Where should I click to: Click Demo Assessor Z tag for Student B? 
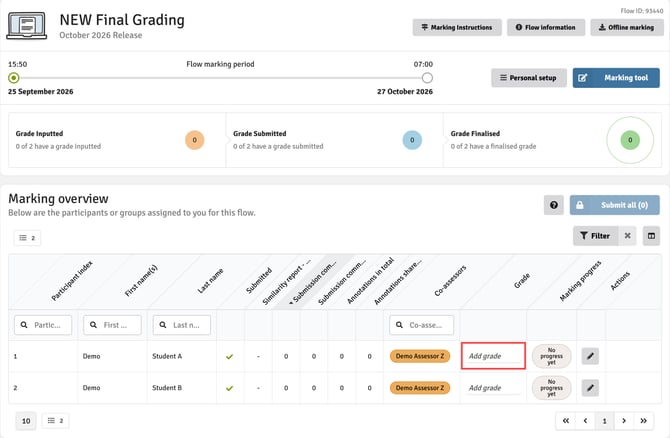[420, 388]
